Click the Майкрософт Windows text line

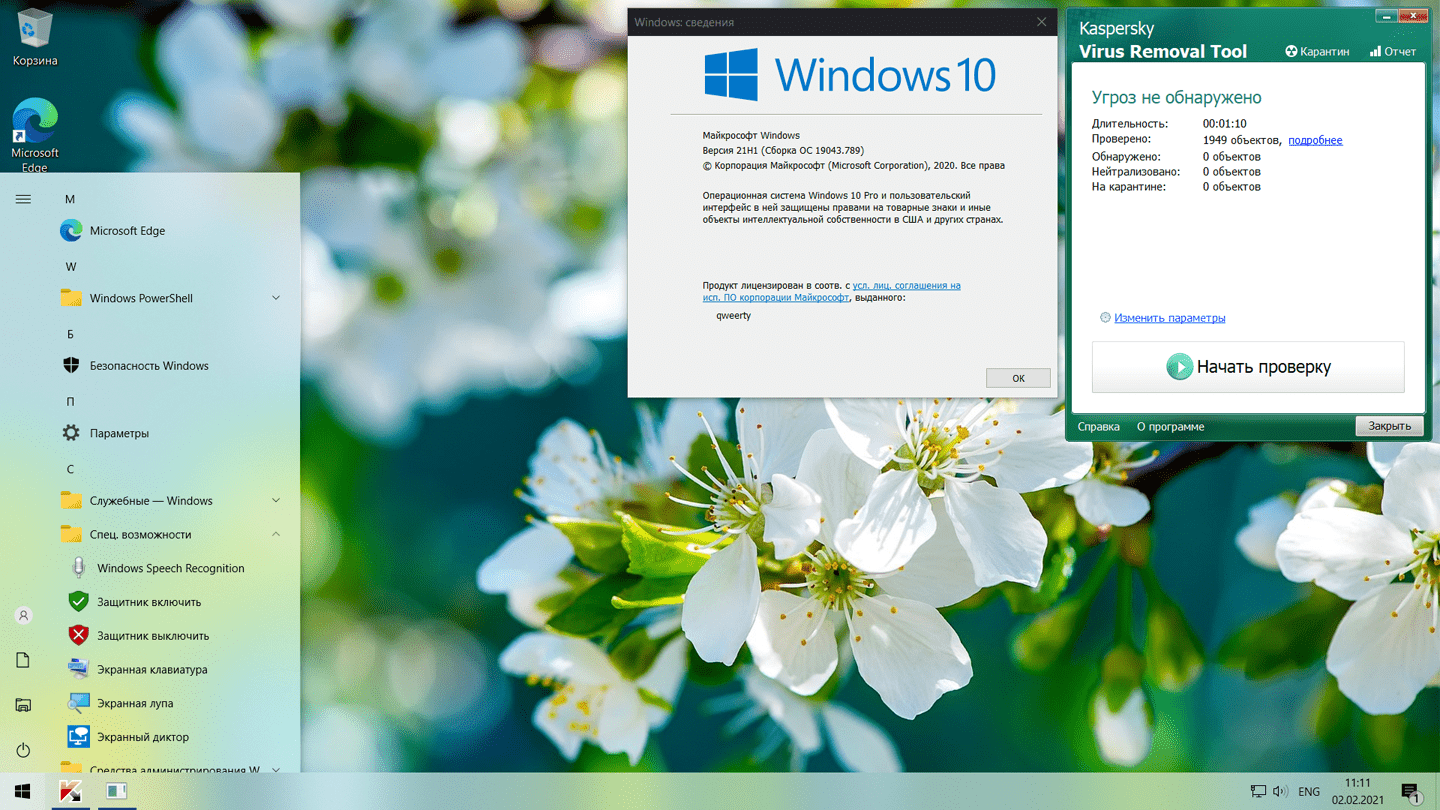pyautogui.click(x=751, y=136)
